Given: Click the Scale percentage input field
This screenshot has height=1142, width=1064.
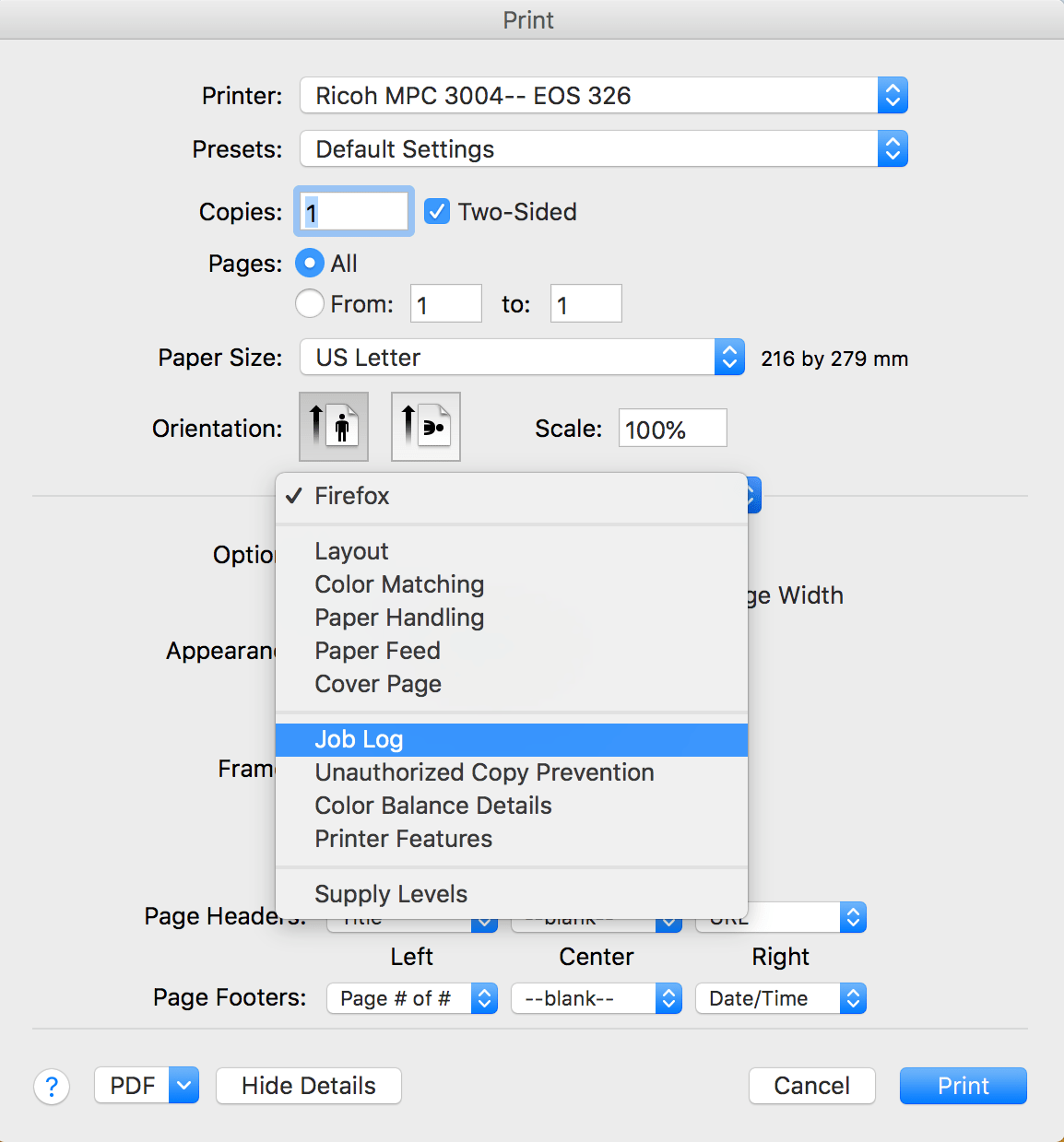Looking at the screenshot, I should 672,427.
